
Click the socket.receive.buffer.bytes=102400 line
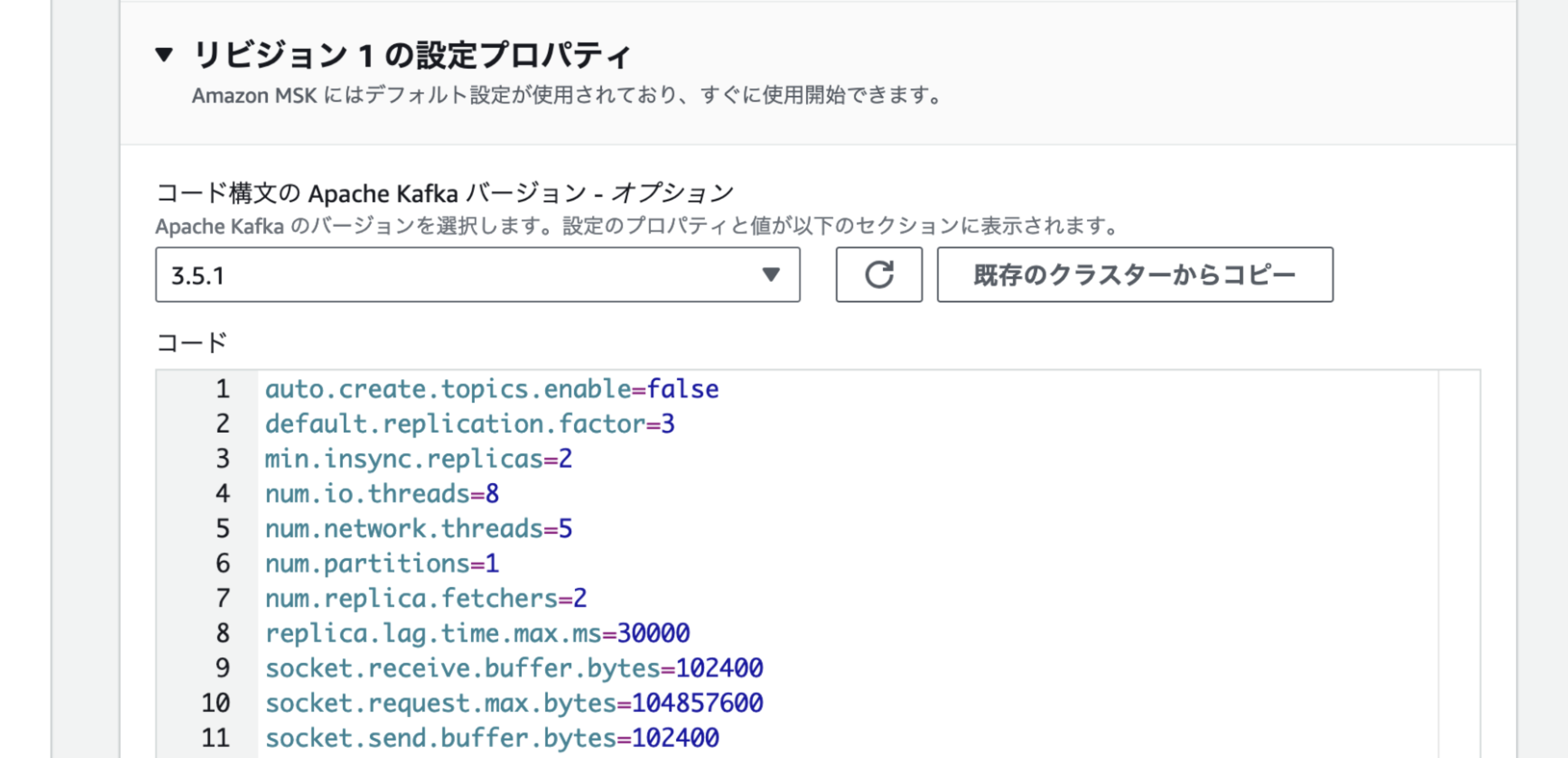tap(513, 668)
